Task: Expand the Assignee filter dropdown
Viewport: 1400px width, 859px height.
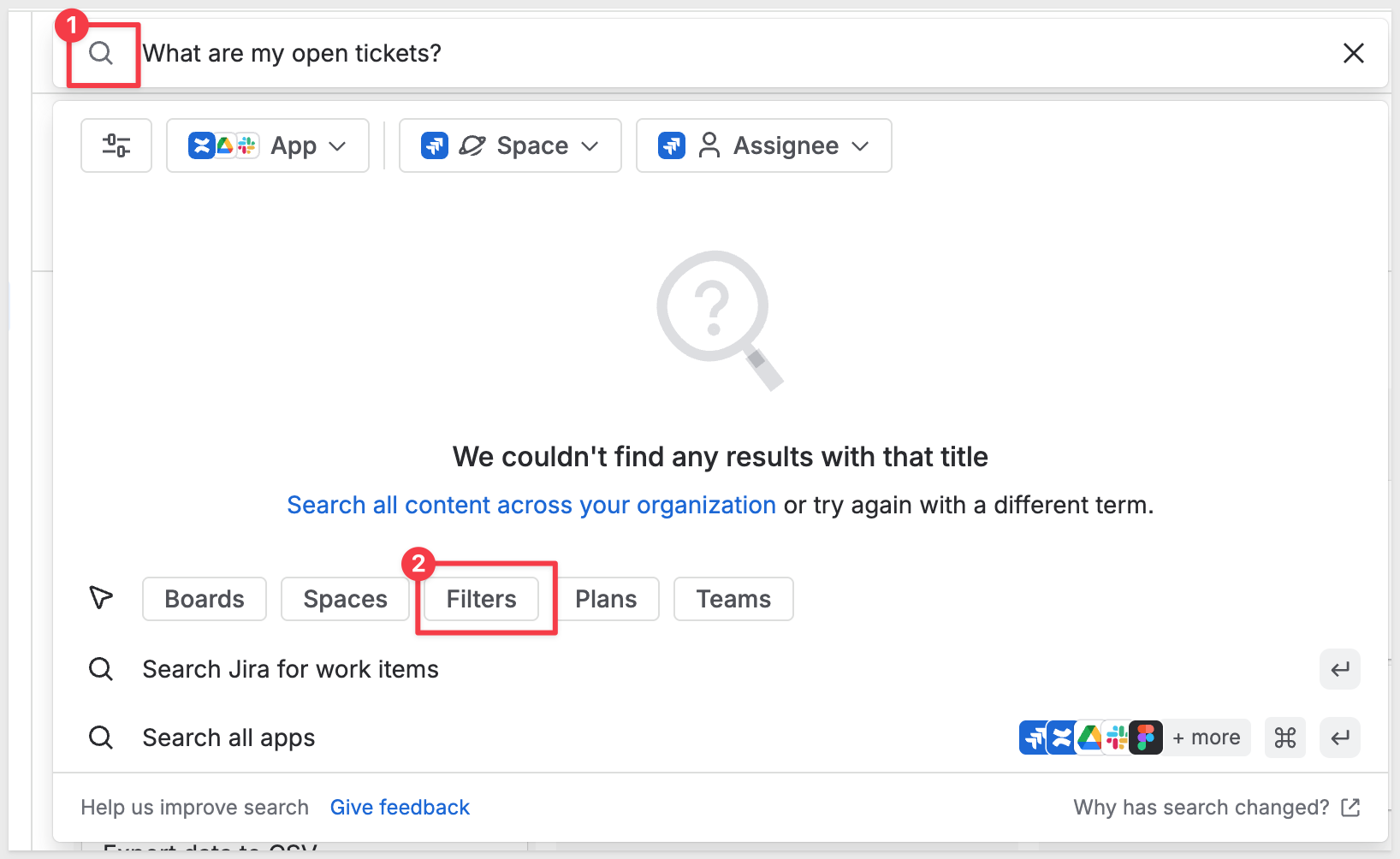Action: pos(763,145)
